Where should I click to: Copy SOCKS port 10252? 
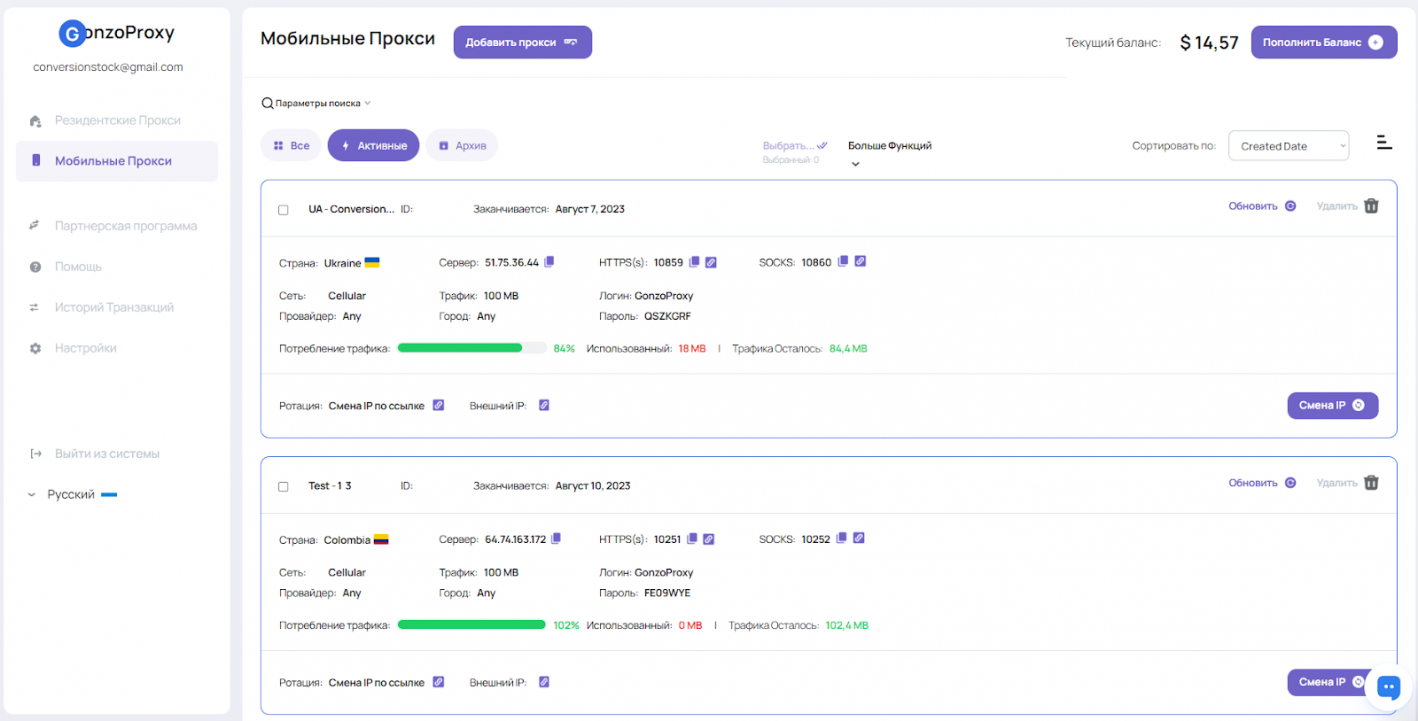(x=842, y=537)
